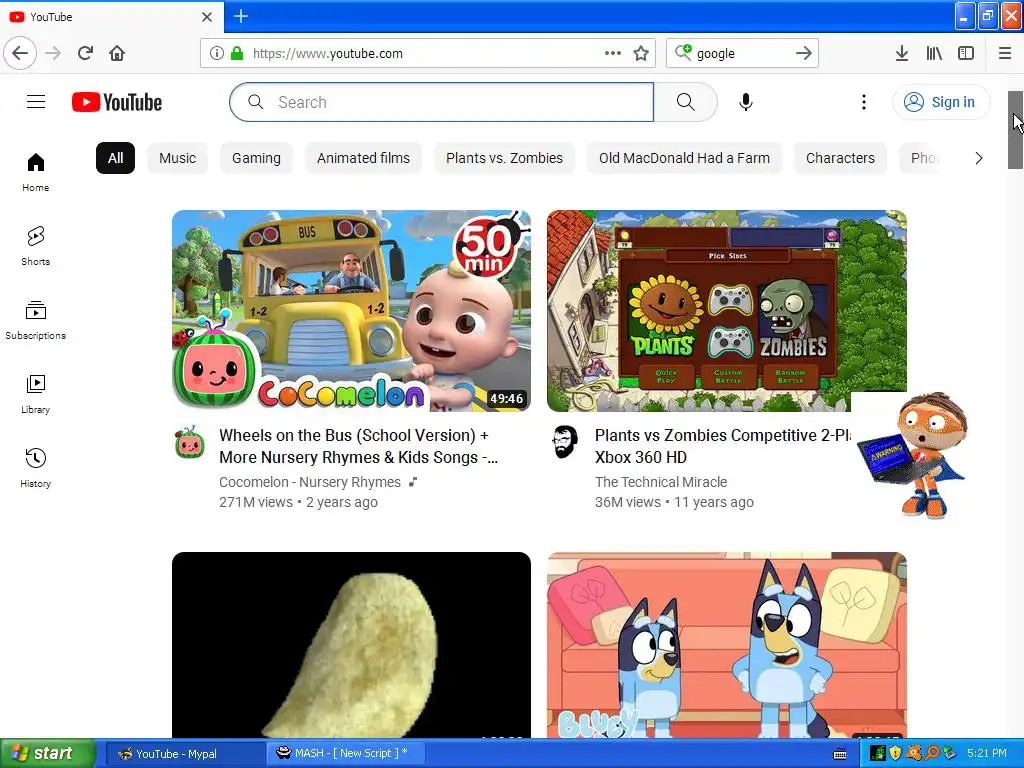Image resolution: width=1024 pixels, height=768 pixels.
Task: Go to the browser home page
Action: (117, 53)
